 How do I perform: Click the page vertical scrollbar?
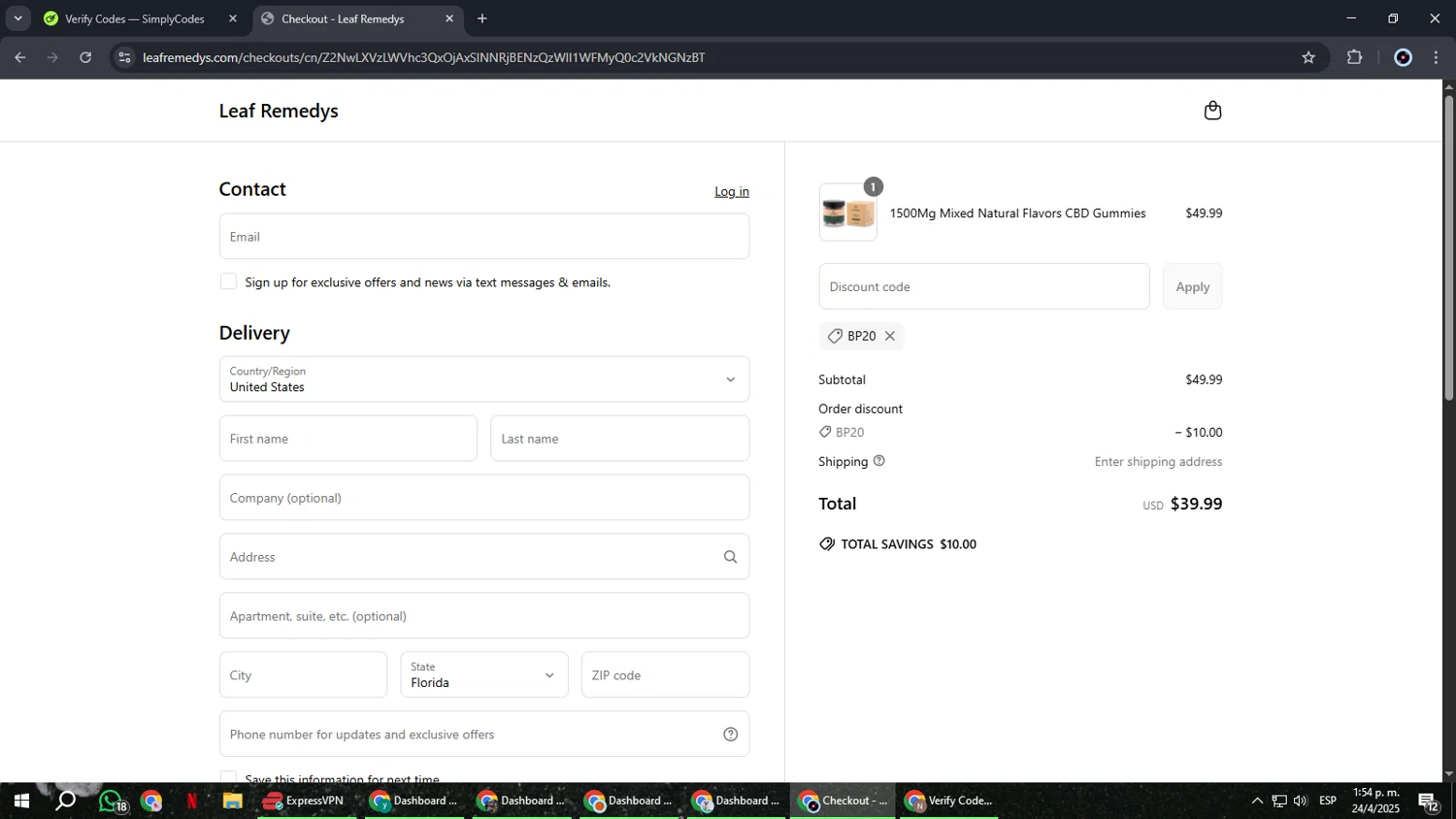pyautogui.click(x=1448, y=247)
